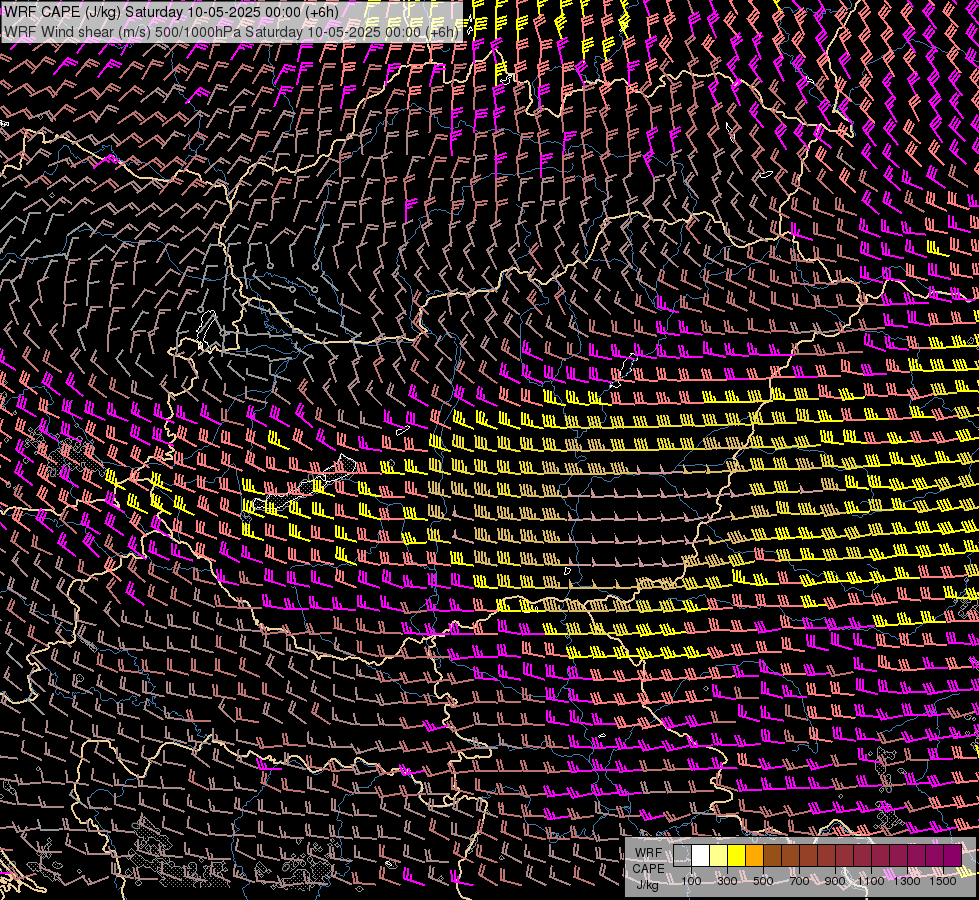Viewport: 979px width, 900px height.
Task: Select the last purple legend swatch
Action: click(953, 855)
